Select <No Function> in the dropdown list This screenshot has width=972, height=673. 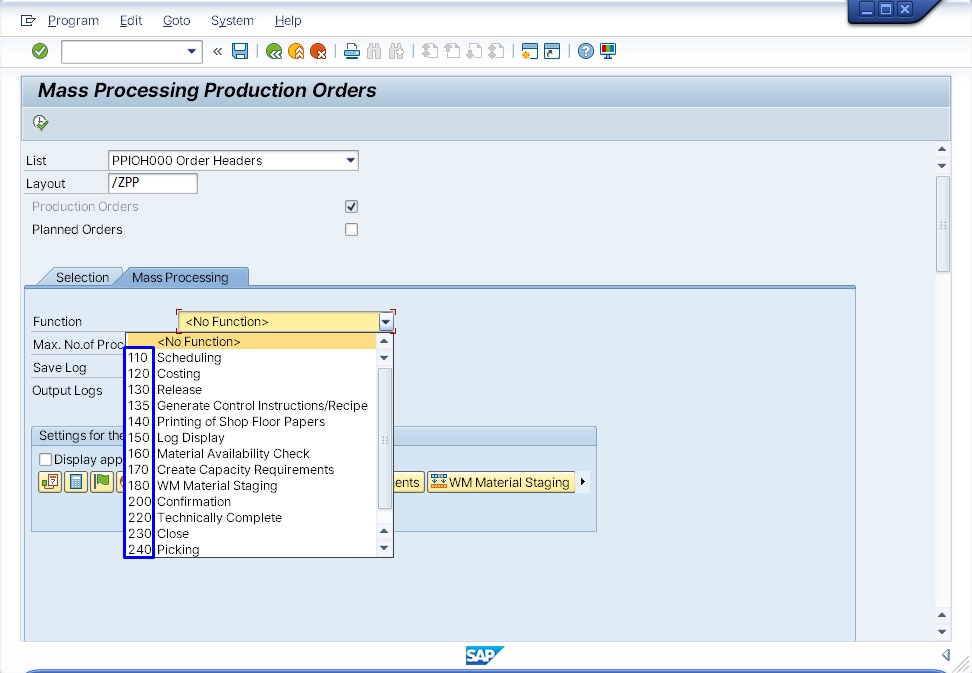click(251, 341)
